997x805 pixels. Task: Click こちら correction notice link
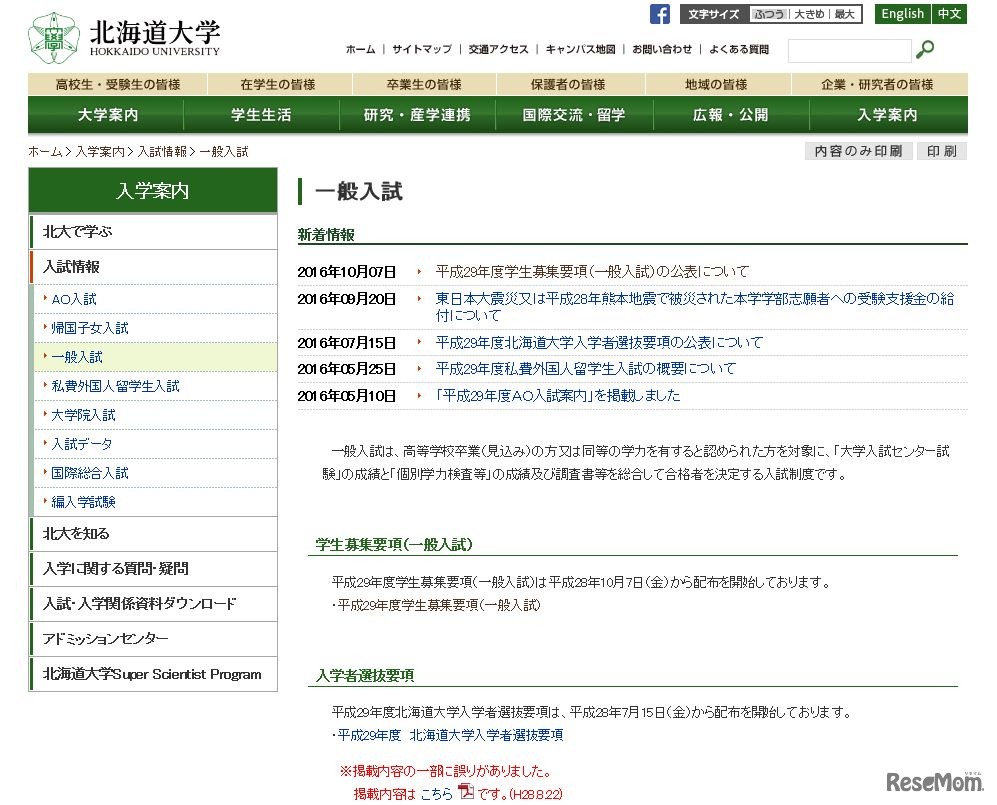coord(436,794)
